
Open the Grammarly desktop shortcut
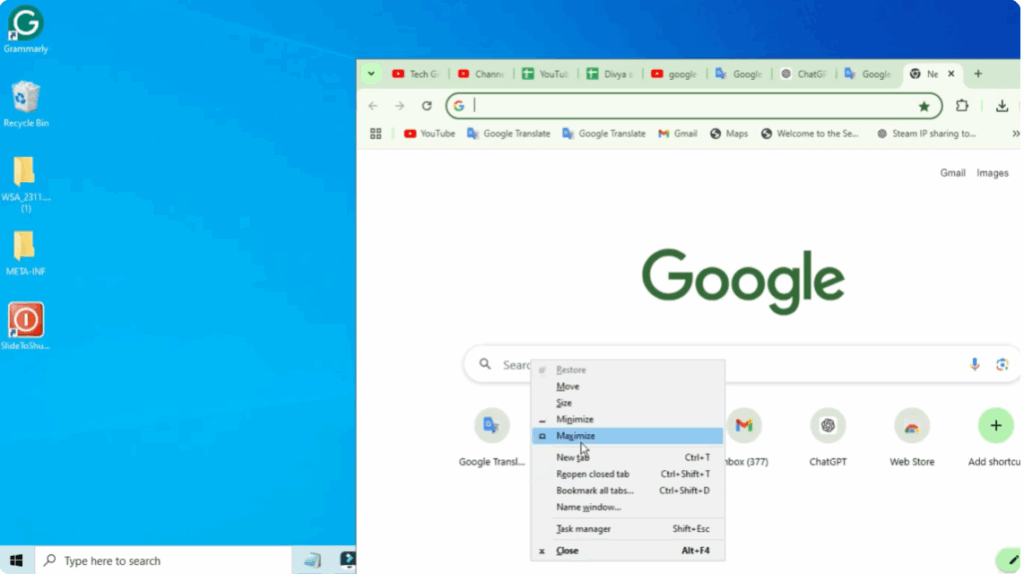(x=25, y=29)
